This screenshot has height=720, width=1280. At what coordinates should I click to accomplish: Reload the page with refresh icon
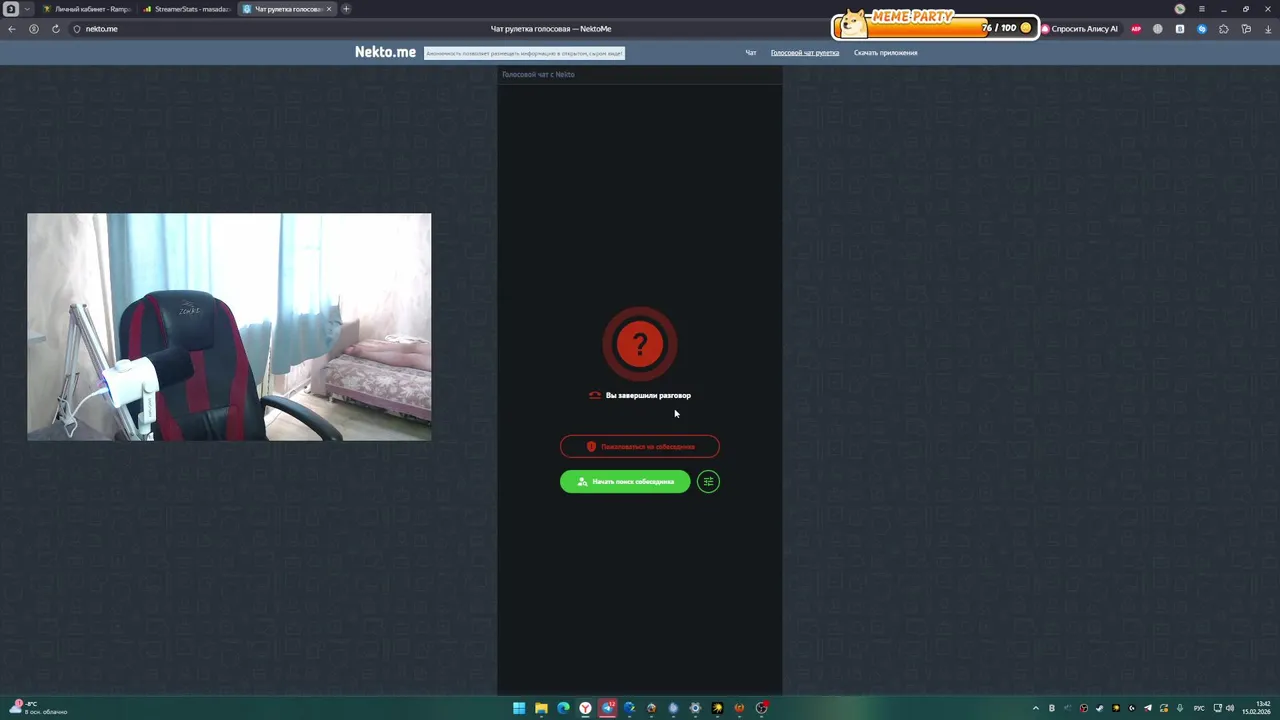tap(55, 29)
